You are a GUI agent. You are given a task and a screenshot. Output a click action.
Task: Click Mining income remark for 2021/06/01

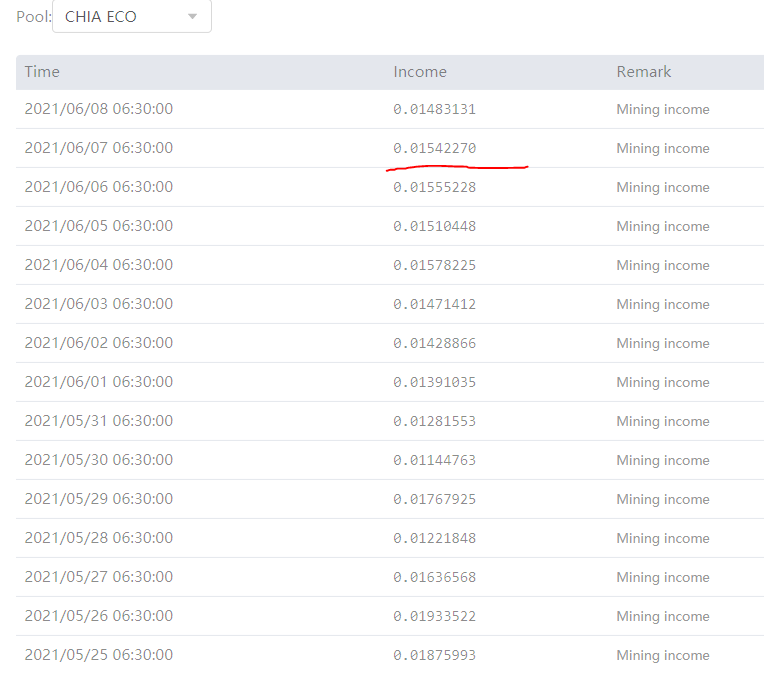tap(663, 382)
